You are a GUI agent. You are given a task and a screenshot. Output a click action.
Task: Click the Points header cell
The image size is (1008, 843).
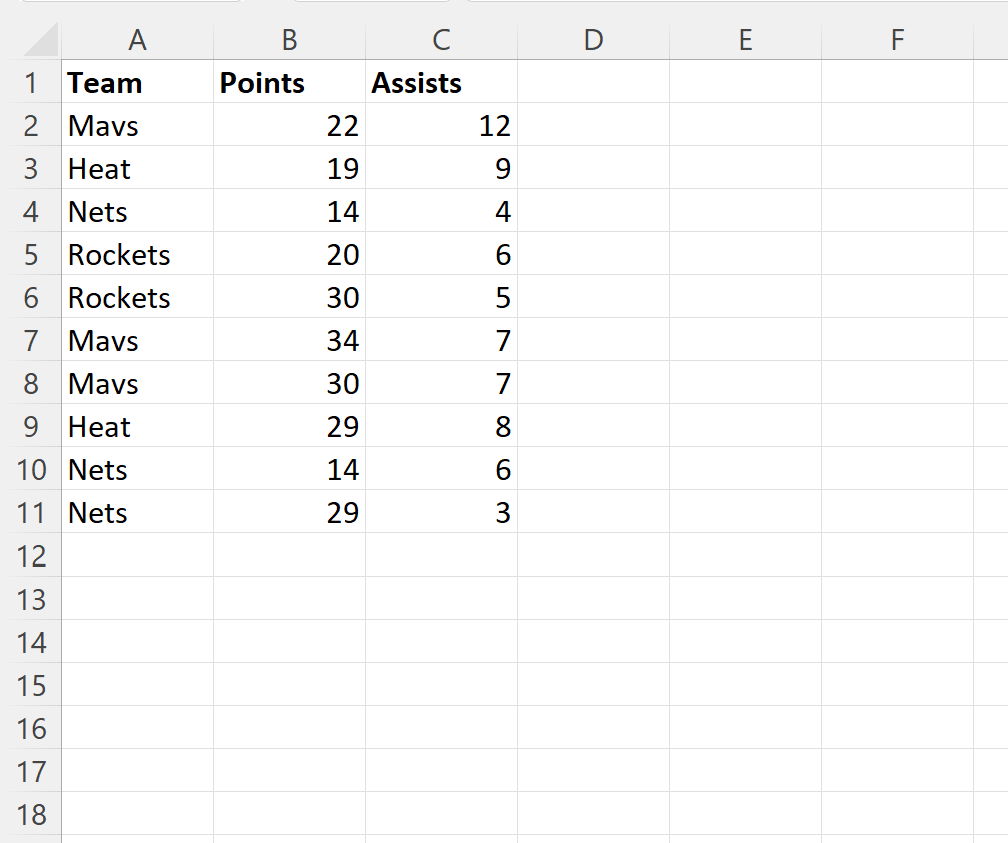point(289,83)
